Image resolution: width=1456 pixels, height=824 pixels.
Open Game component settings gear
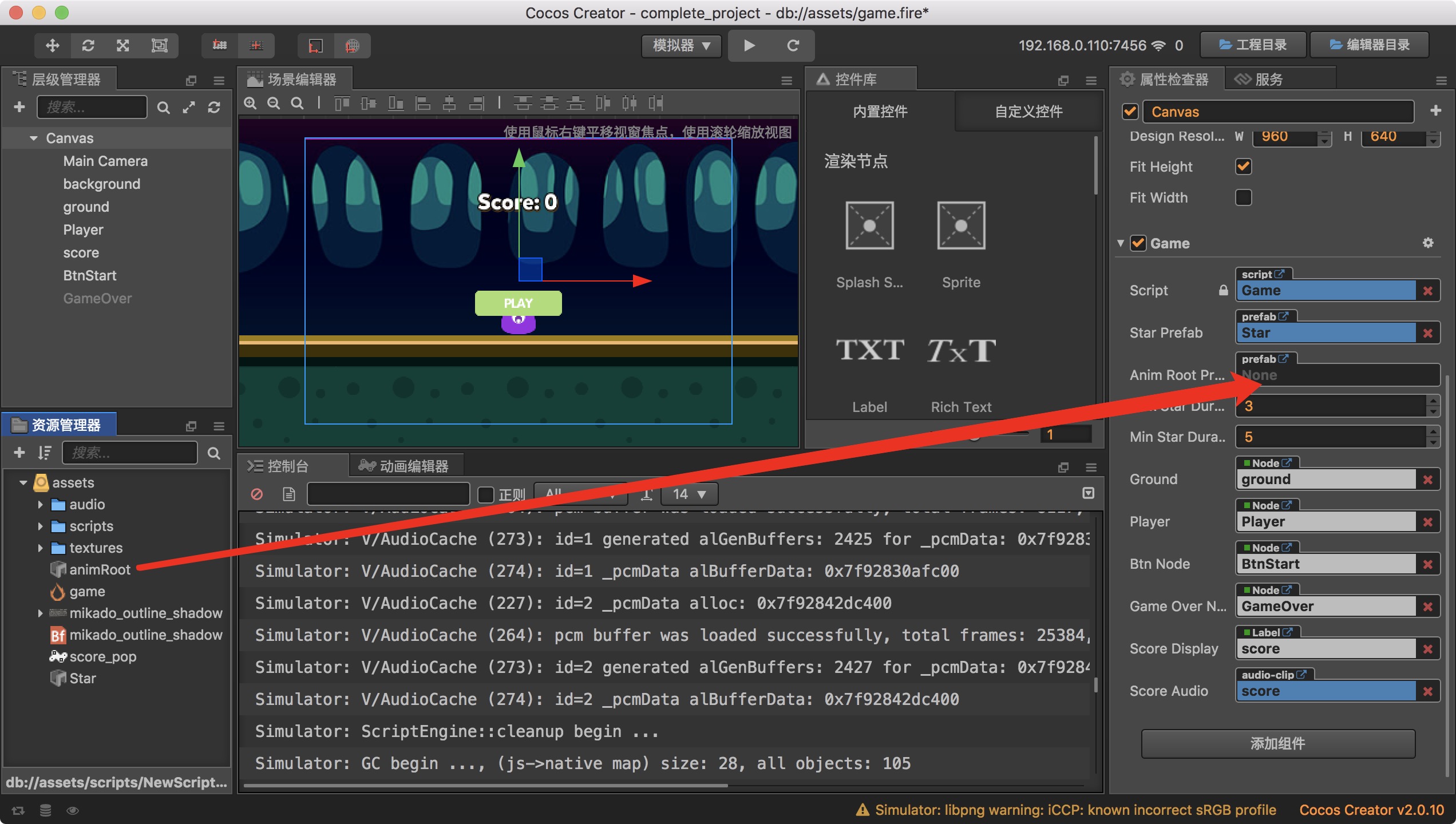point(1427,243)
